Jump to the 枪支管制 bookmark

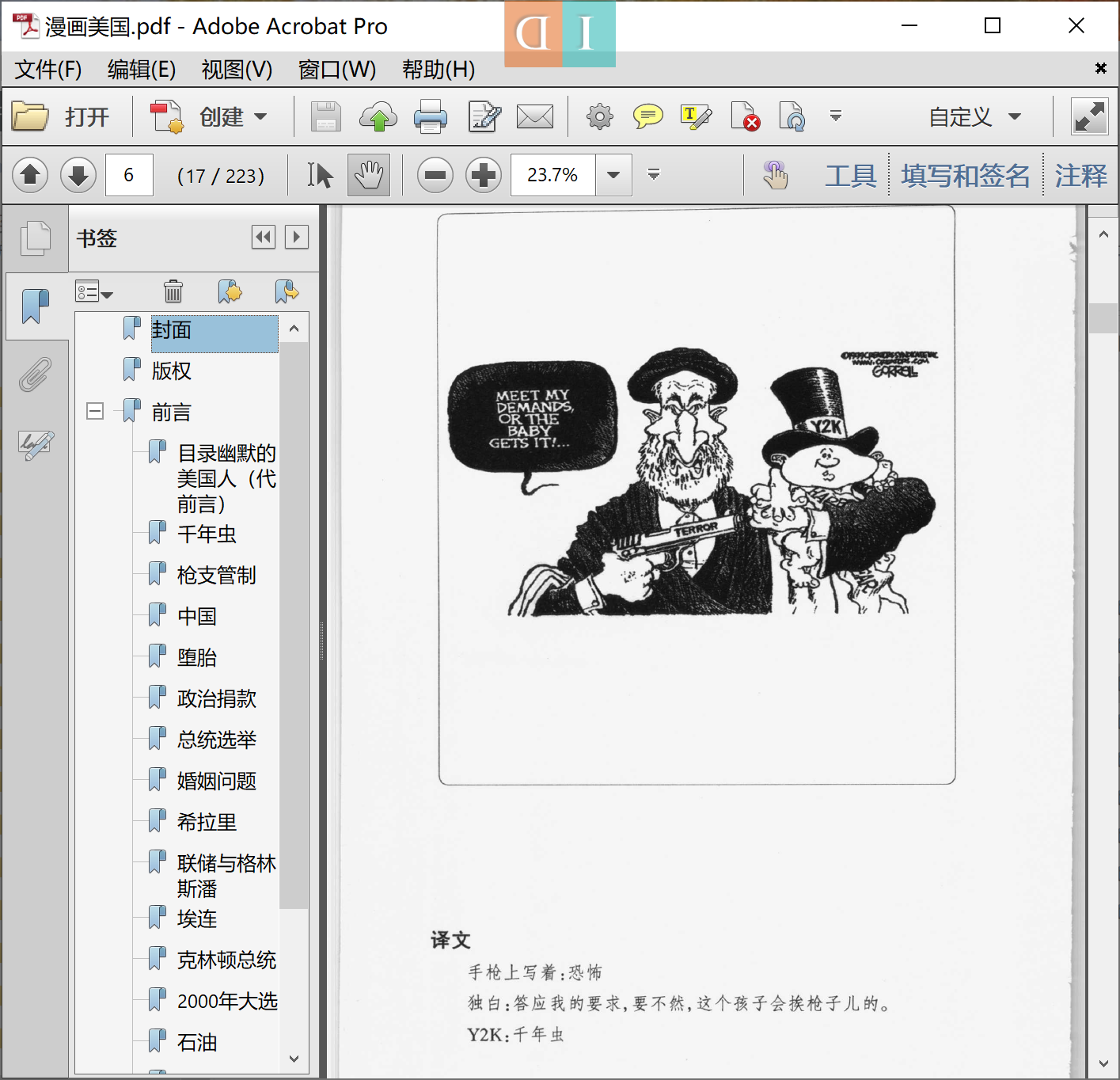[217, 575]
